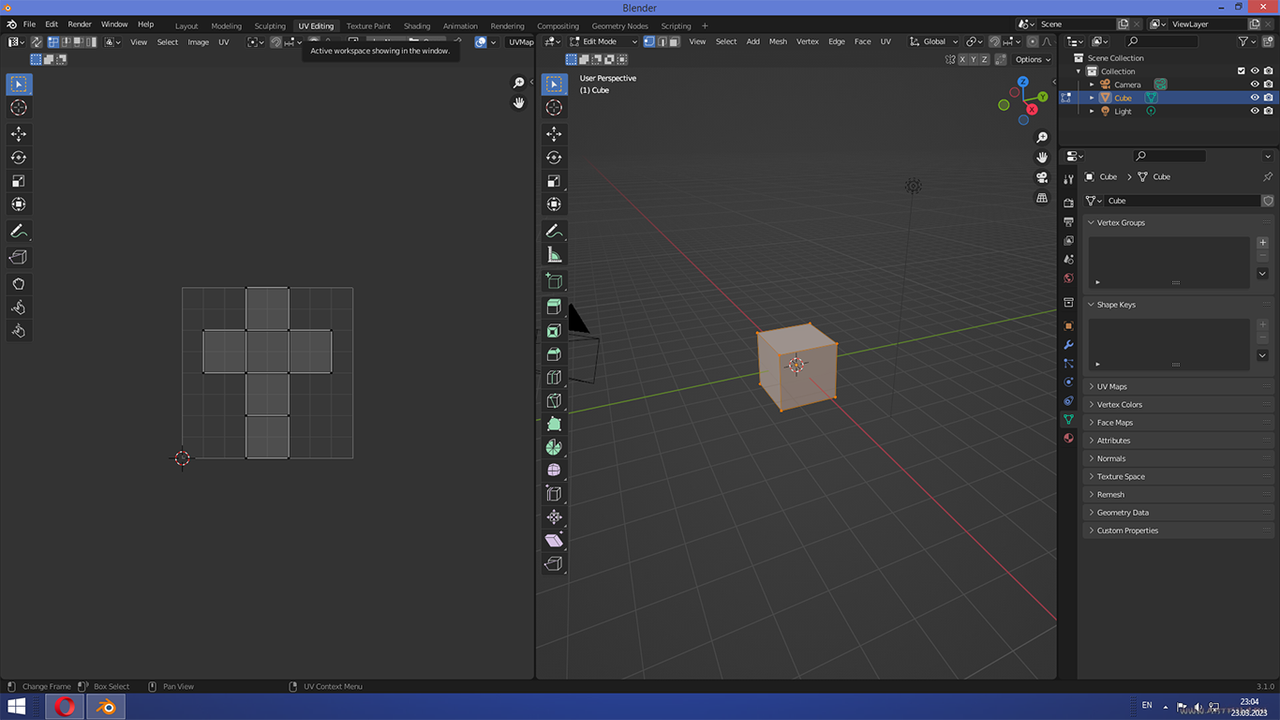Select the Spin tool
Image resolution: width=1280 pixels, height=720 pixels.
click(x=554, y=447)
